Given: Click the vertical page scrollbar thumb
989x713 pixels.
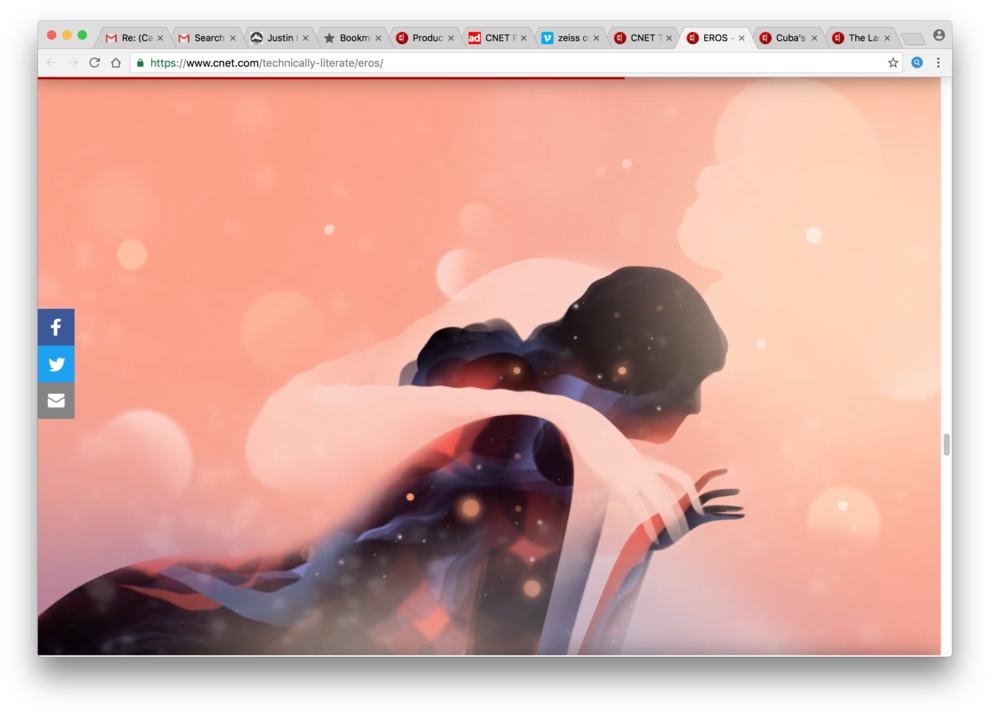Looking at the screenshot, I should (x=945, y=445).
